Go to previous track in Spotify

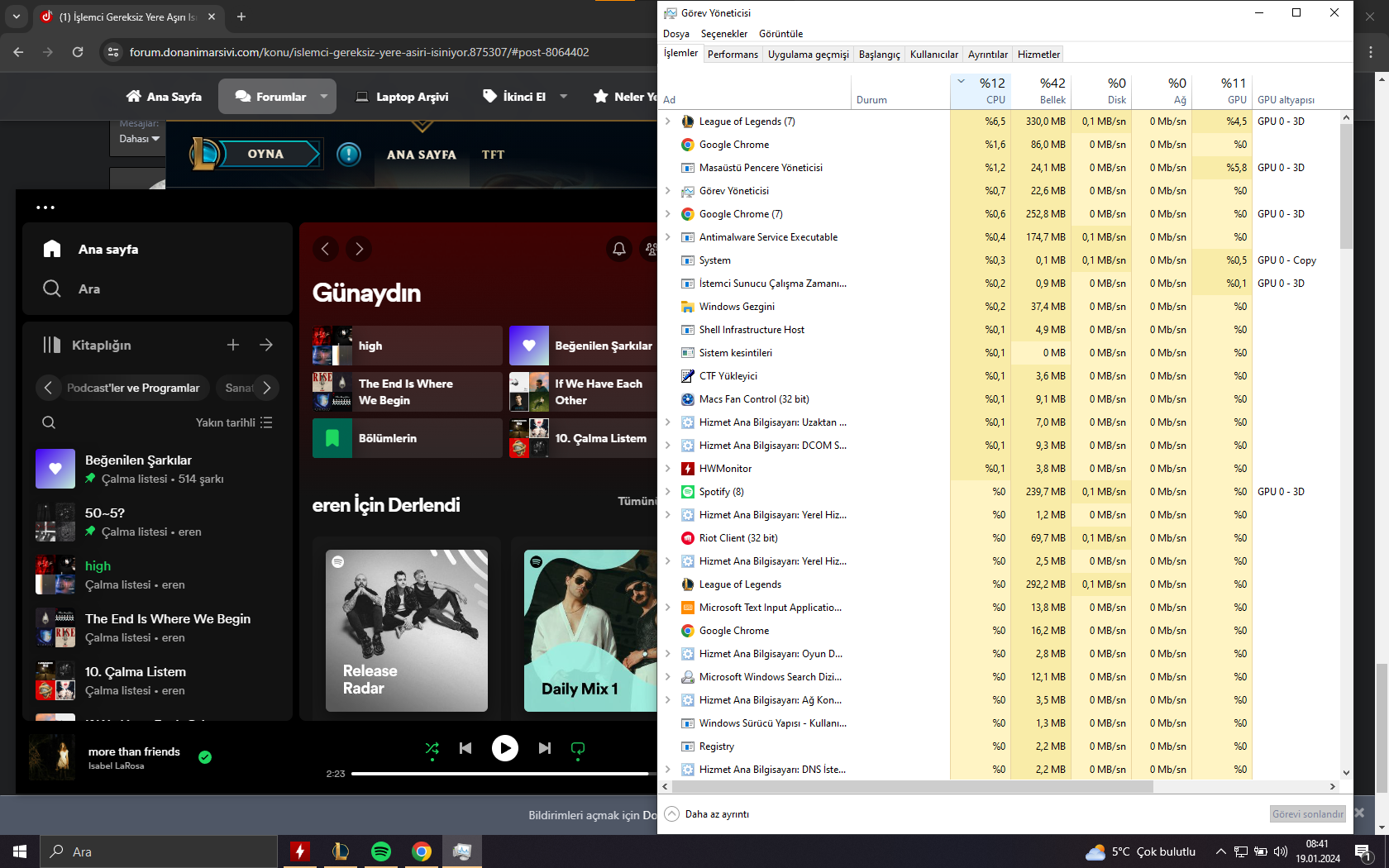pos(465,748)
